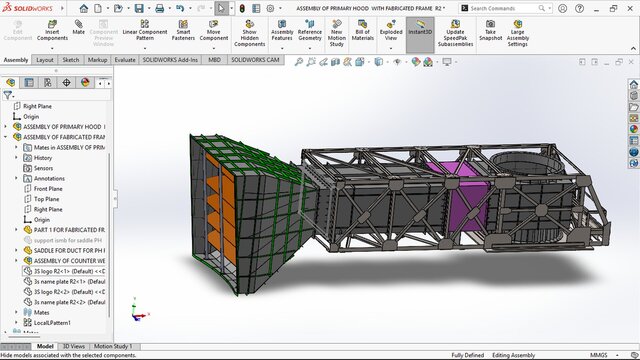
Task: Click Insert Components
Action: [52, 31]
